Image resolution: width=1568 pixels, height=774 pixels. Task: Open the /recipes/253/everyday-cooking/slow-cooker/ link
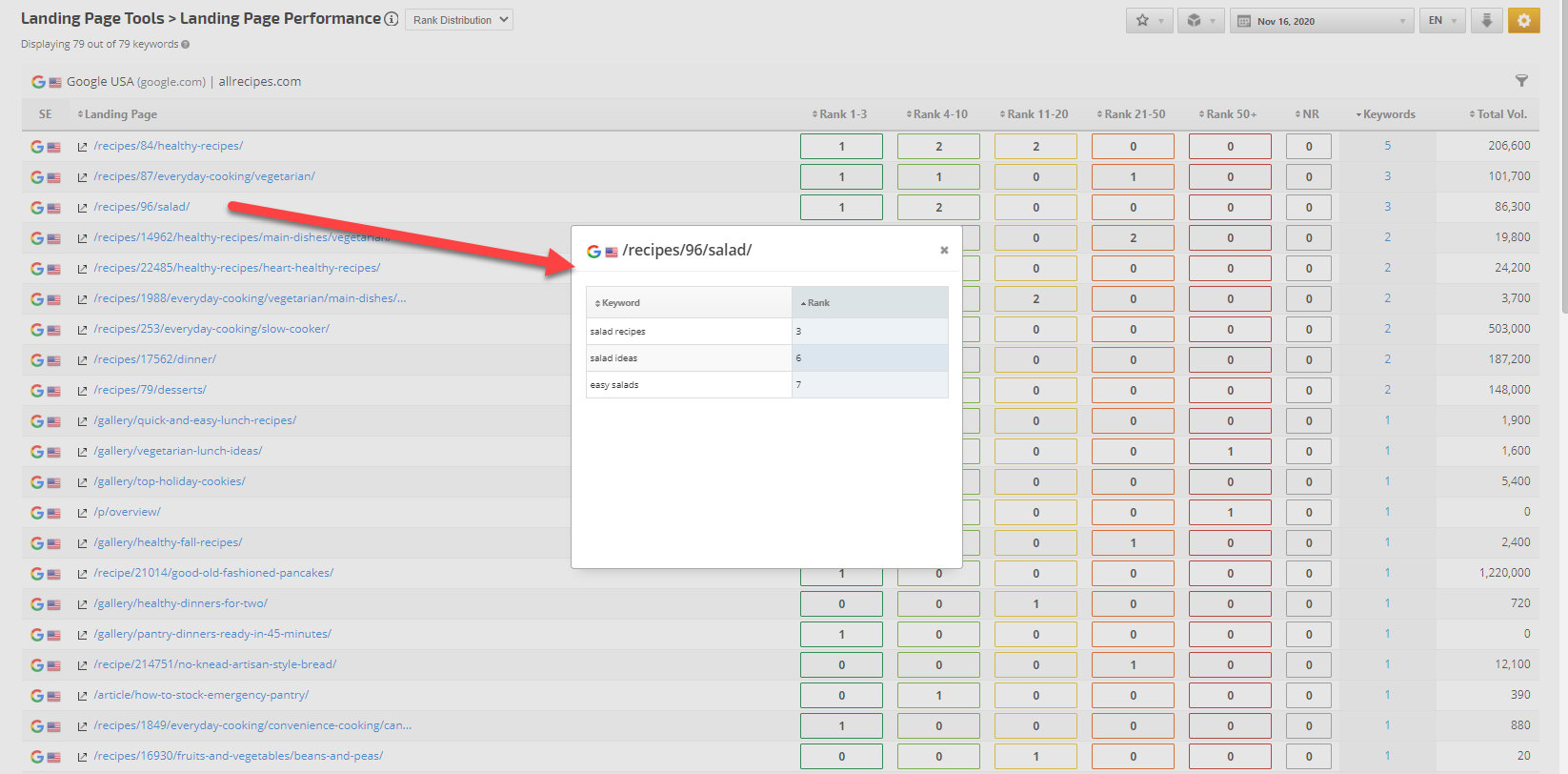coord(211,329)
